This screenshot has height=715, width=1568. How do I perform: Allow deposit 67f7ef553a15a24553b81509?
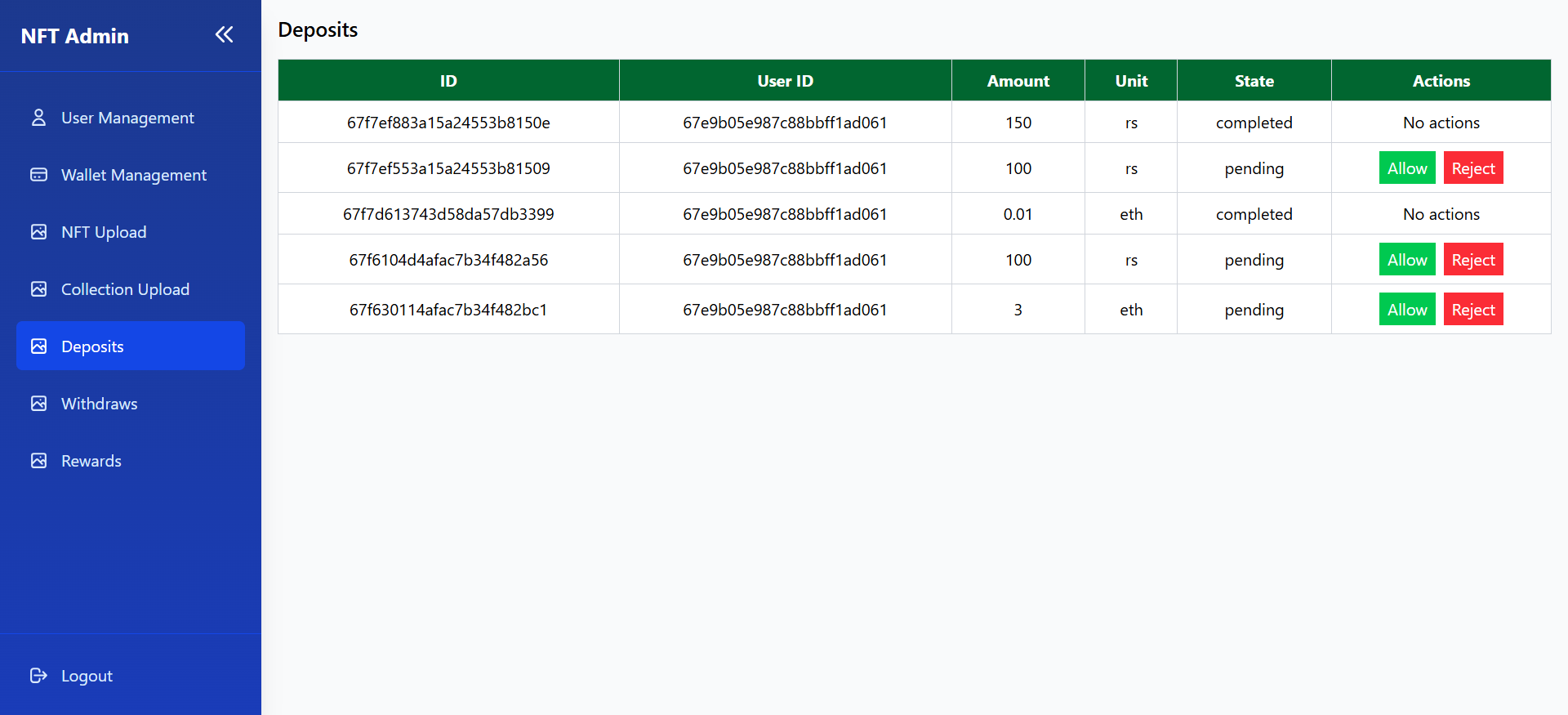pyautogui.click(x=1406, y=168)
